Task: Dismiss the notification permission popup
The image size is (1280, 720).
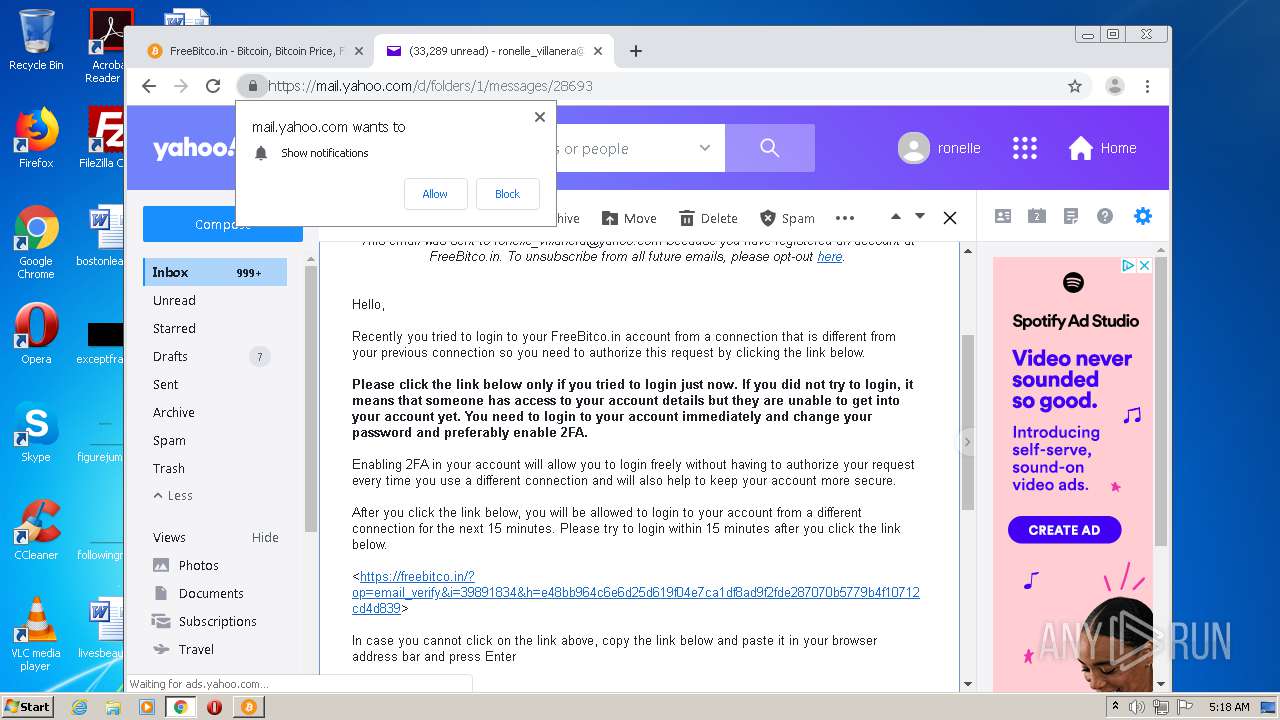Action: [x=540, y=117]
